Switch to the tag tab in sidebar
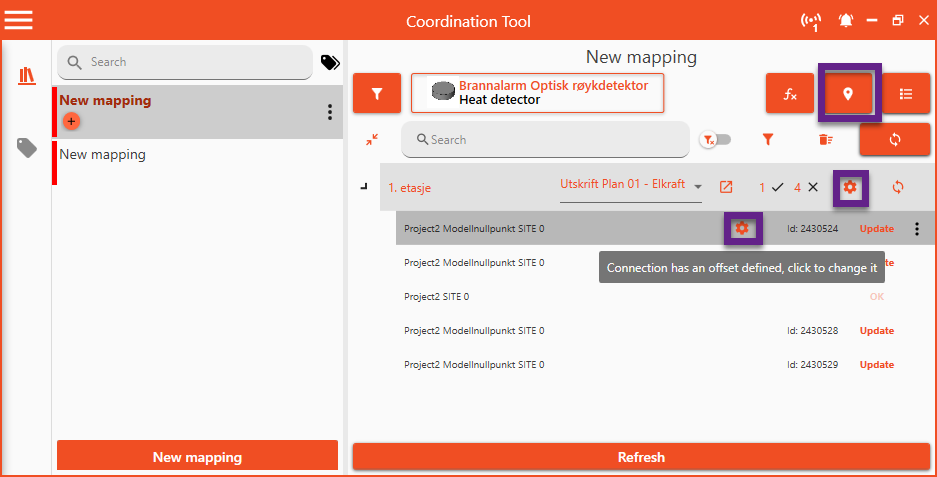 pyautogui.click(x=27, y=148)
